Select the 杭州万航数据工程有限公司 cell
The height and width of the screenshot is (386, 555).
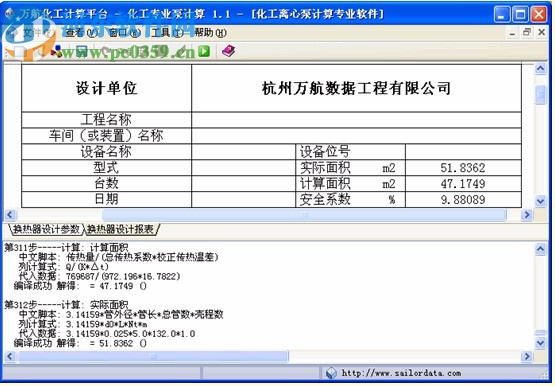(356, 88)
